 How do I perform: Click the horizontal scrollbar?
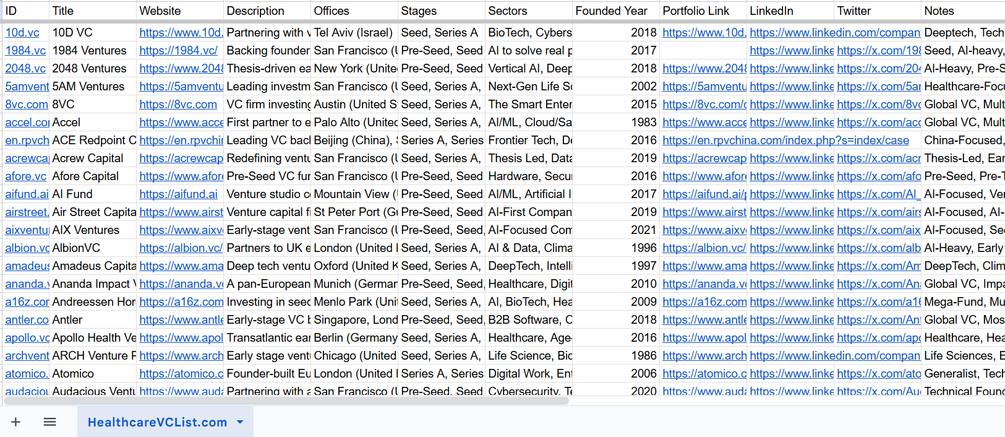point(286,401)
